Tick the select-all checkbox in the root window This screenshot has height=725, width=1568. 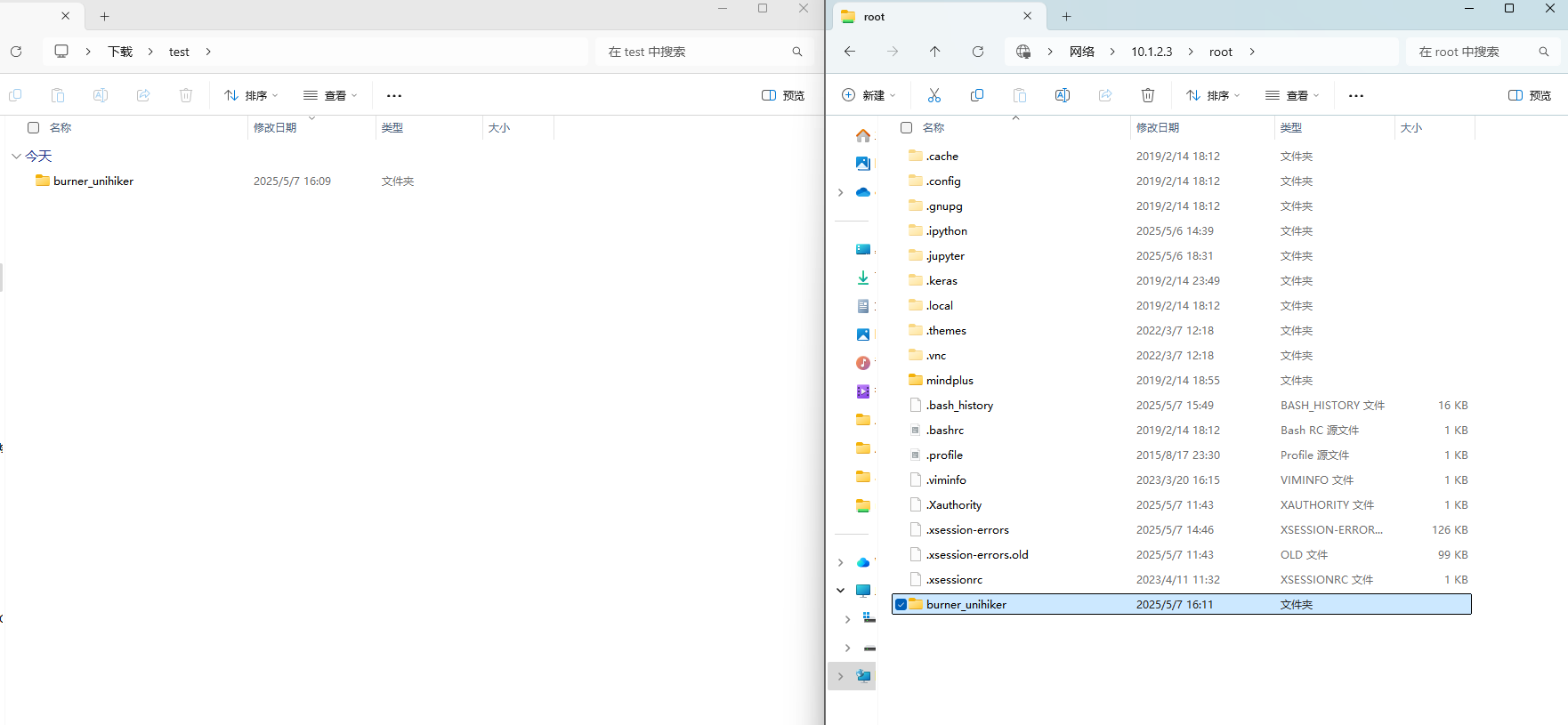click(x=907, y=128)
